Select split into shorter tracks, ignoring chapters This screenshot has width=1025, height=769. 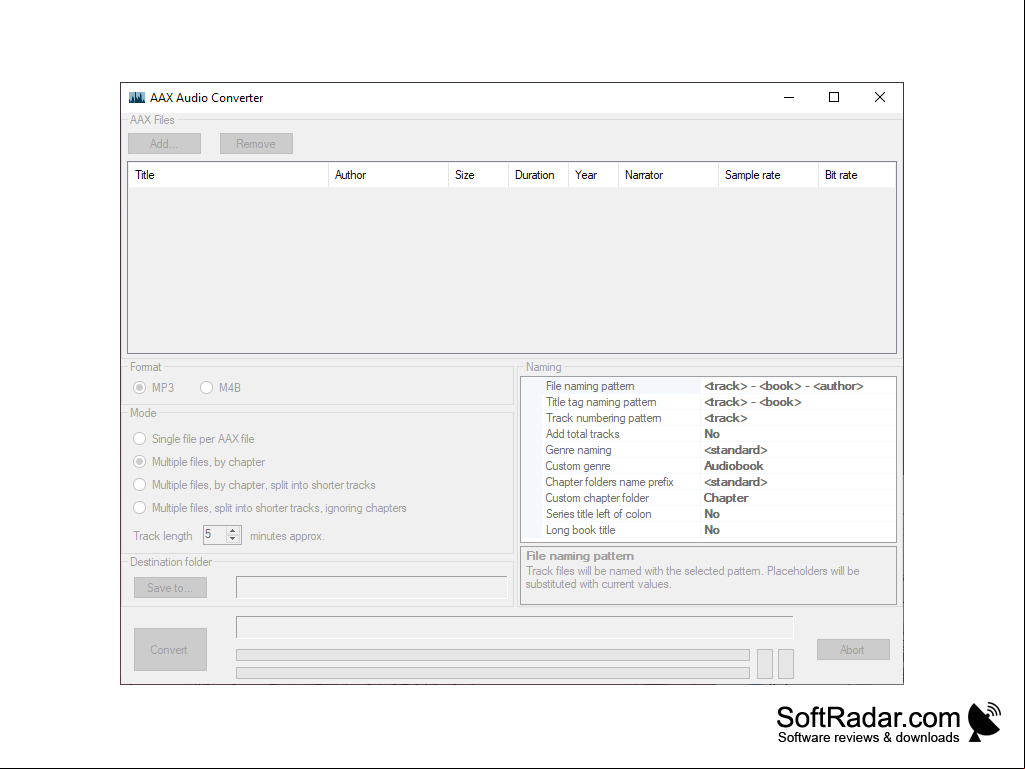pyautogui.click(x=139, y=508)
